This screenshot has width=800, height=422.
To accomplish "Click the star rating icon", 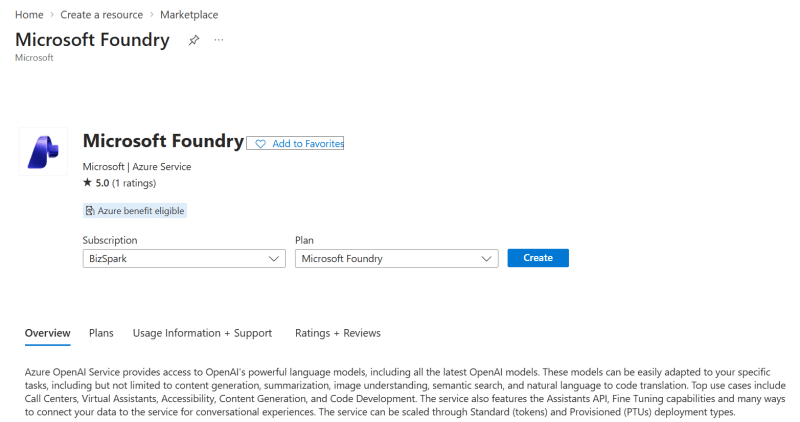I will [87, 182].
